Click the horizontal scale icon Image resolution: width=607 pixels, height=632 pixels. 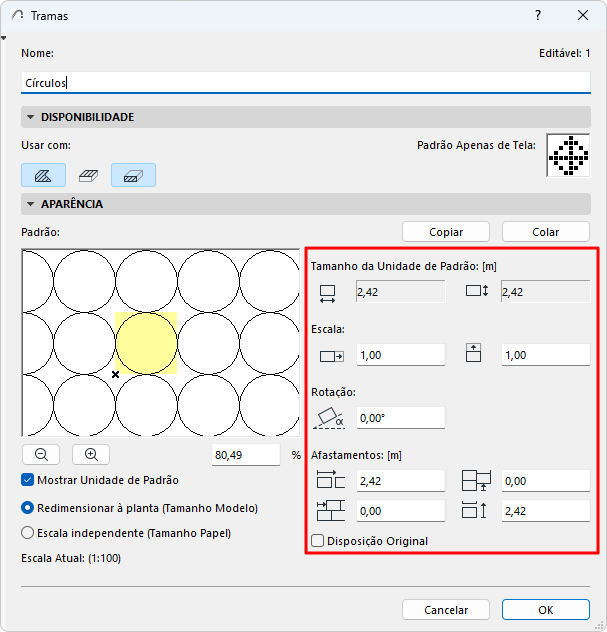332,356
